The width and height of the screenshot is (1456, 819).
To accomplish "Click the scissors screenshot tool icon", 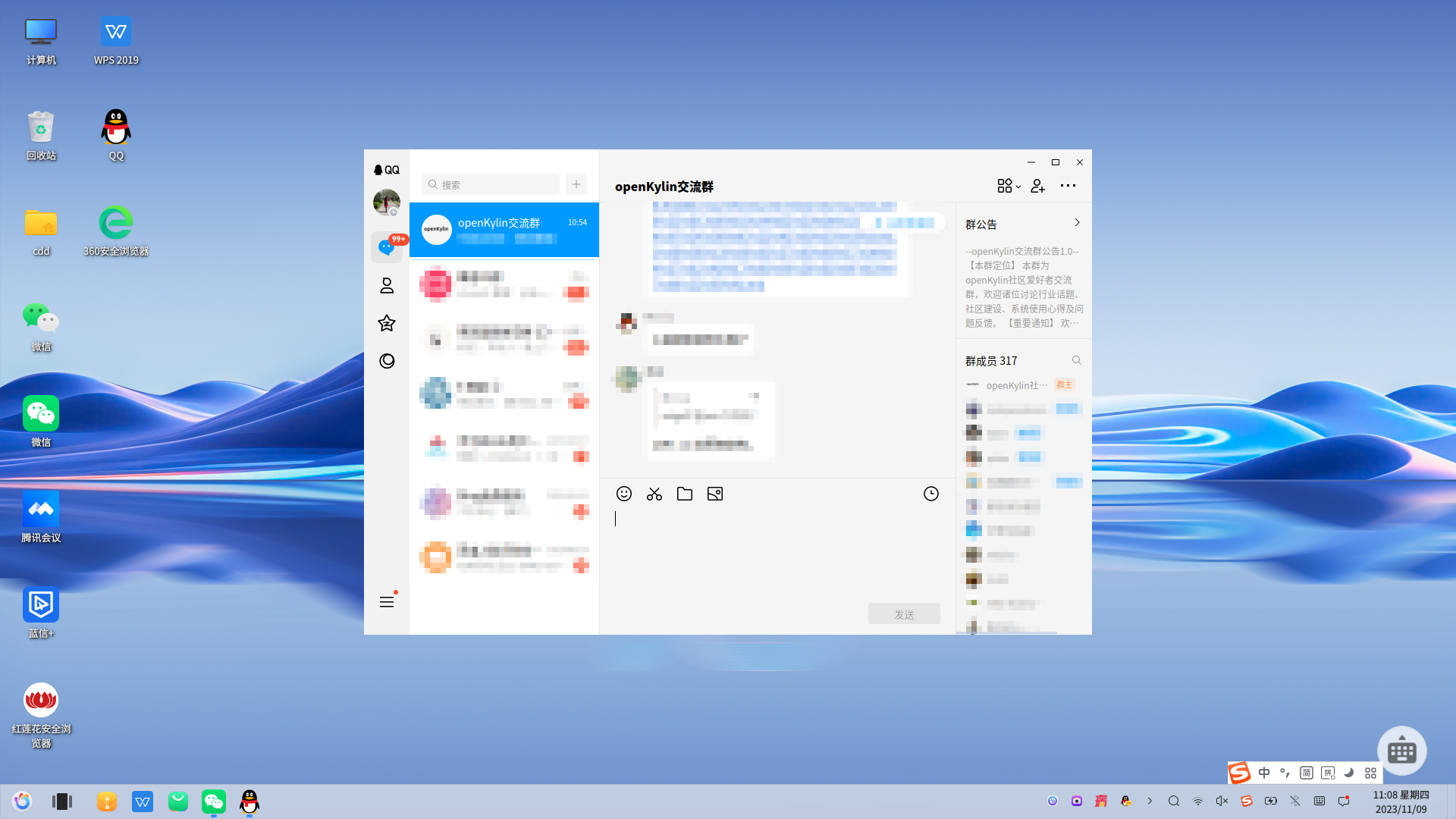I will pyautogui.click(x=654, y=494).
